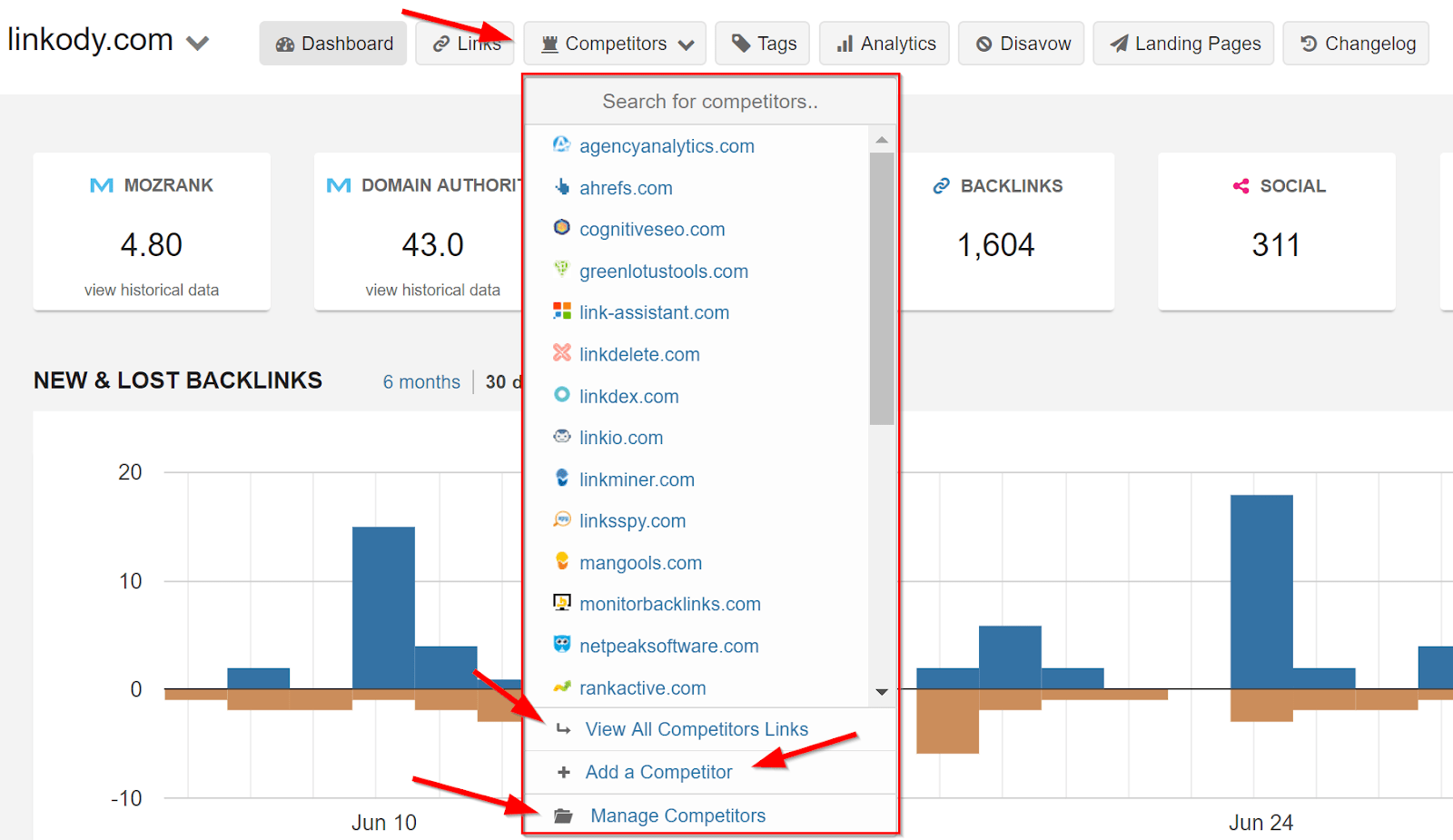Click the folder icon beside Manage Competitors
Image resolution: width=1453 pixels, height=840 pixels.
[563, 815]
